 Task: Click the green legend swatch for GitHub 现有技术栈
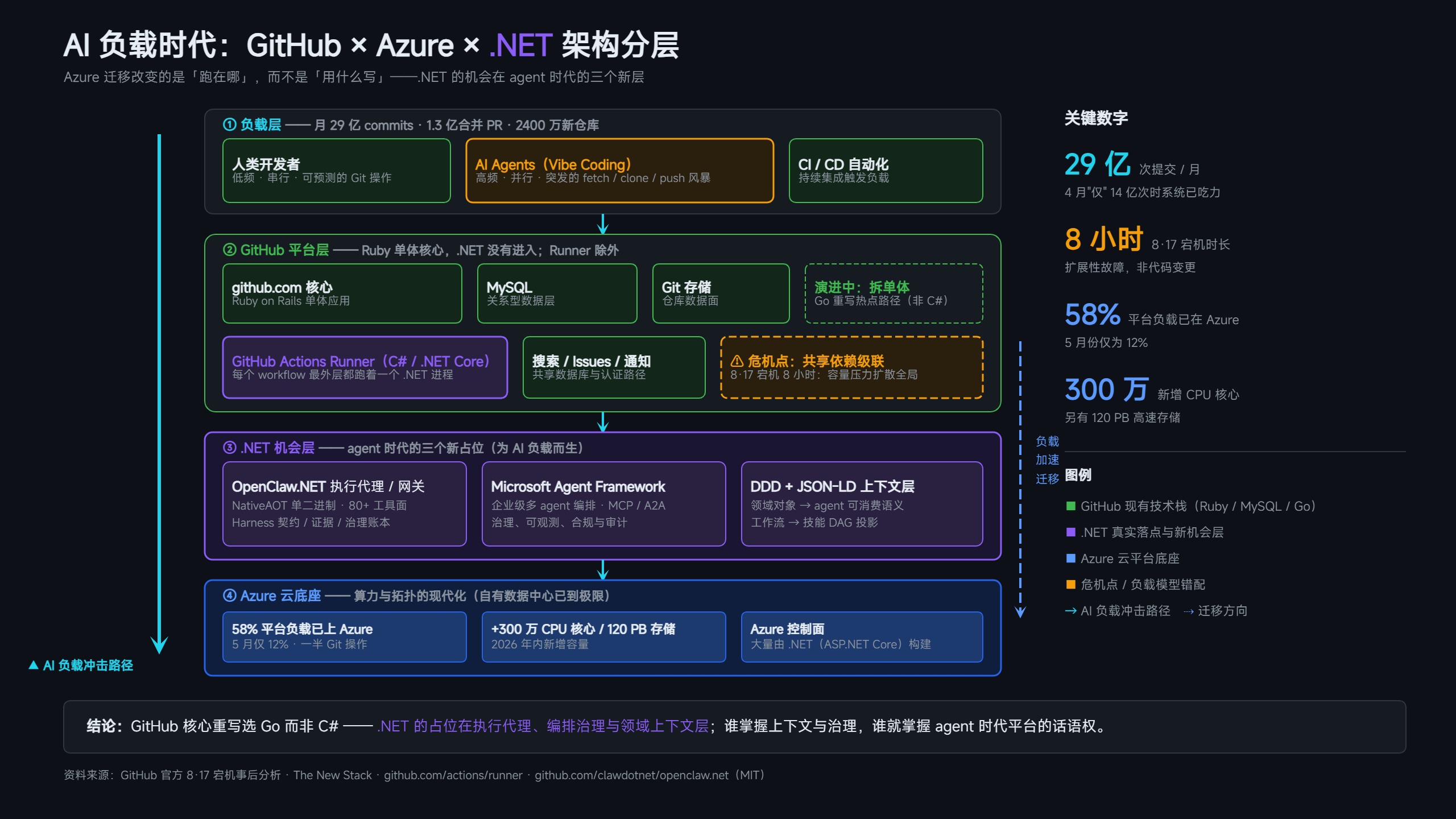click(1070, 506)
